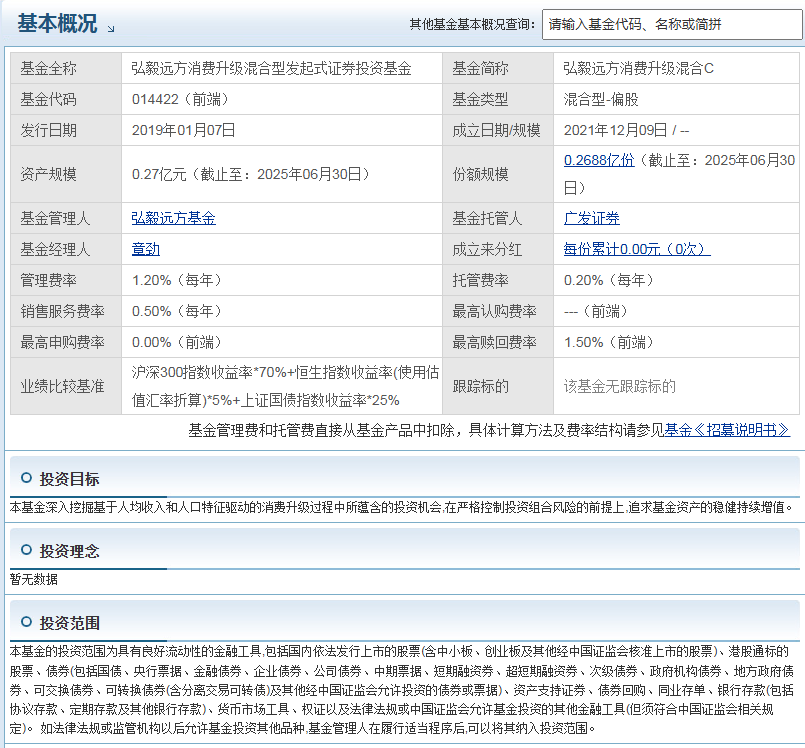805x748 pixels.
Task: Open the 每份累计0.00元（0次） dividend link
Action: pos(637,249)
